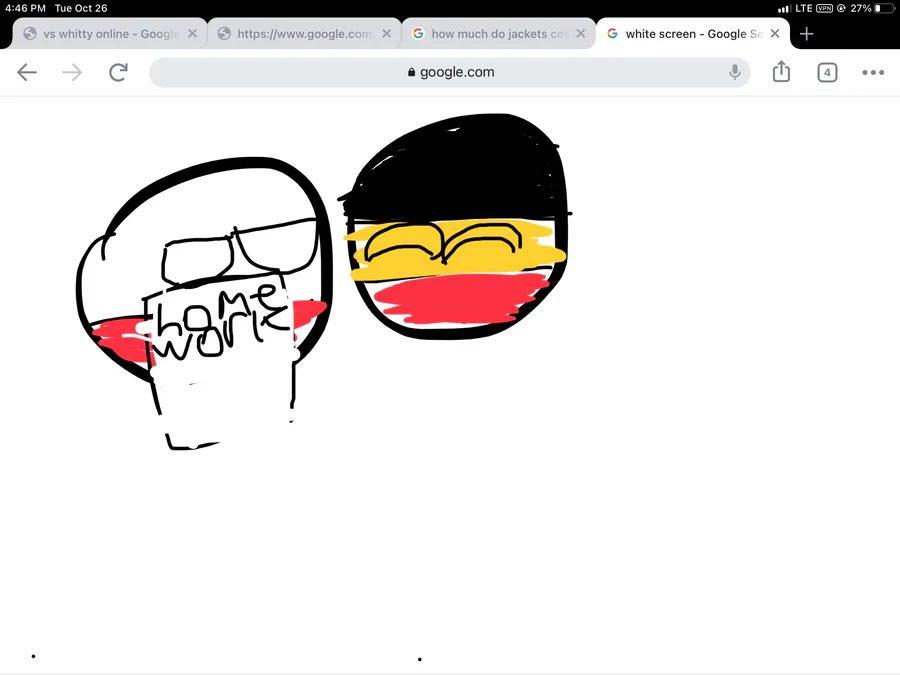Reload the current page
The width and height of the screenshot is (900, 675).
click(118, 72)
